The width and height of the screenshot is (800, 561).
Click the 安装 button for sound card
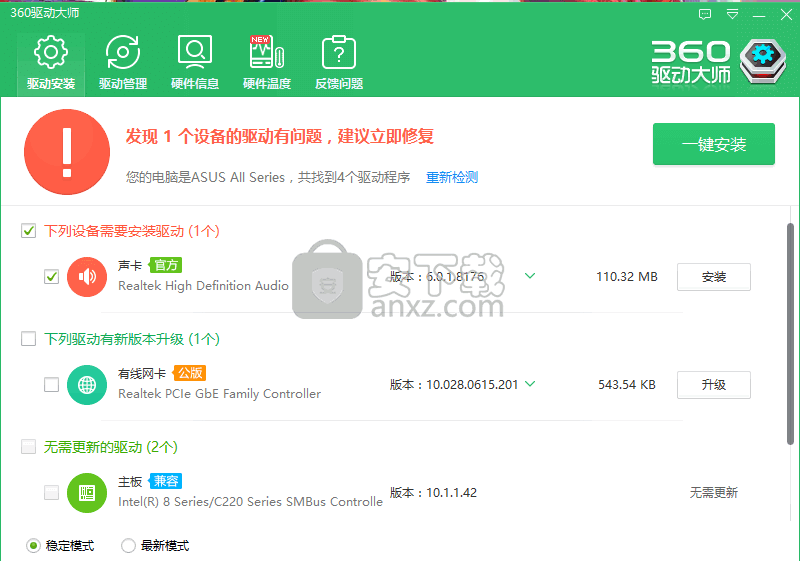tap(714, 277)
